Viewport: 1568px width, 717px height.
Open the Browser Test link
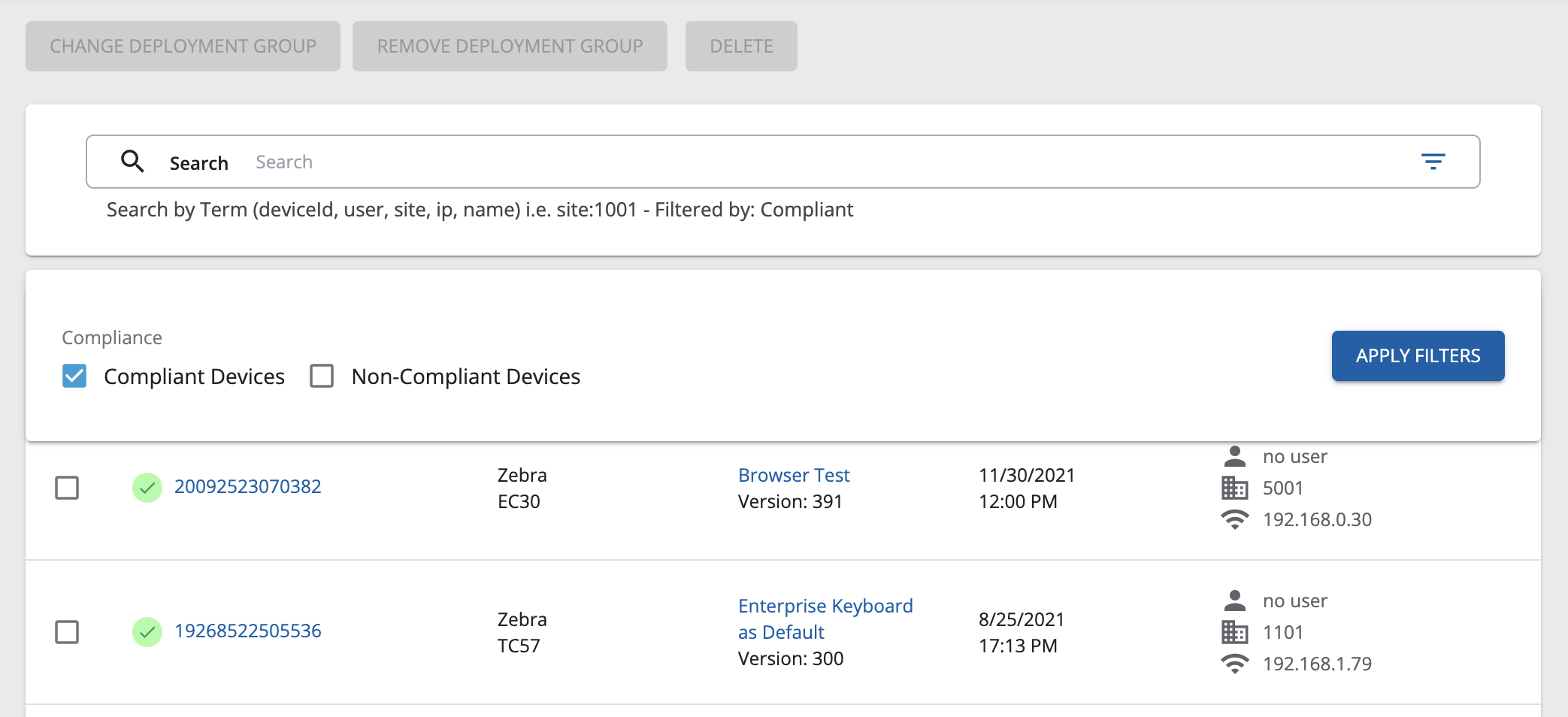coord(794,475)
